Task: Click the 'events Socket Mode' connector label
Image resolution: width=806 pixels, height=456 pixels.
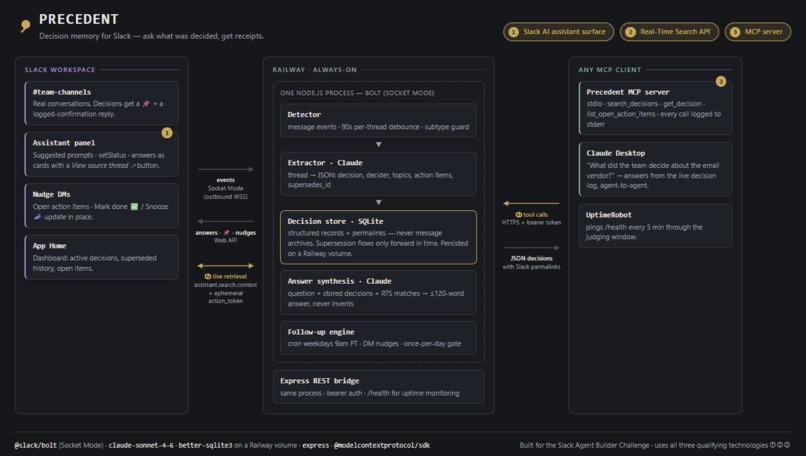Action: coord(225,188)
